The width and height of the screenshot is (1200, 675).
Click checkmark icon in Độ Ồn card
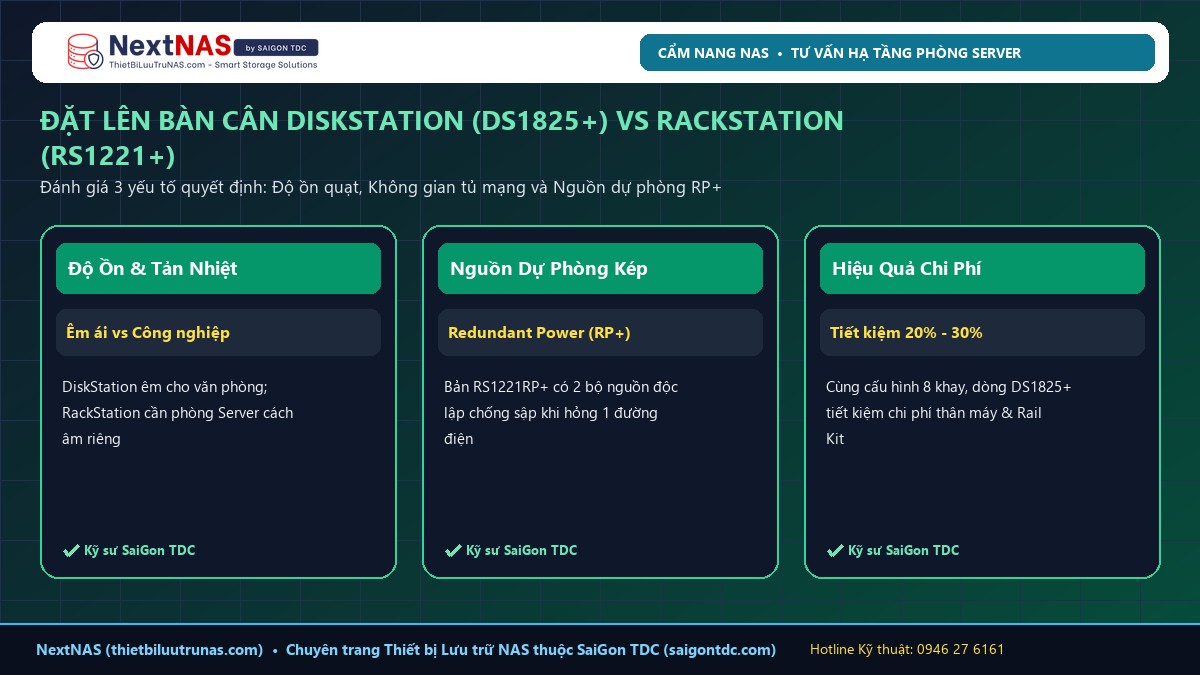[x=71, y=550]
